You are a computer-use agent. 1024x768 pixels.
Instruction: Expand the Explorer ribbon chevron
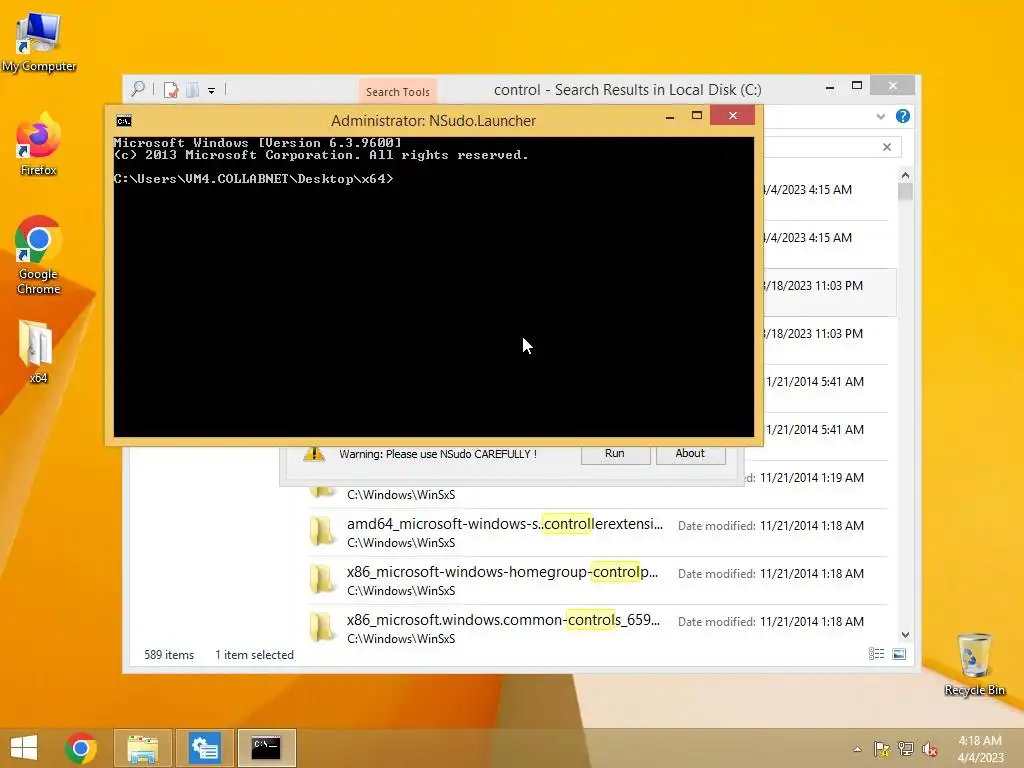[x=880, y=116]
